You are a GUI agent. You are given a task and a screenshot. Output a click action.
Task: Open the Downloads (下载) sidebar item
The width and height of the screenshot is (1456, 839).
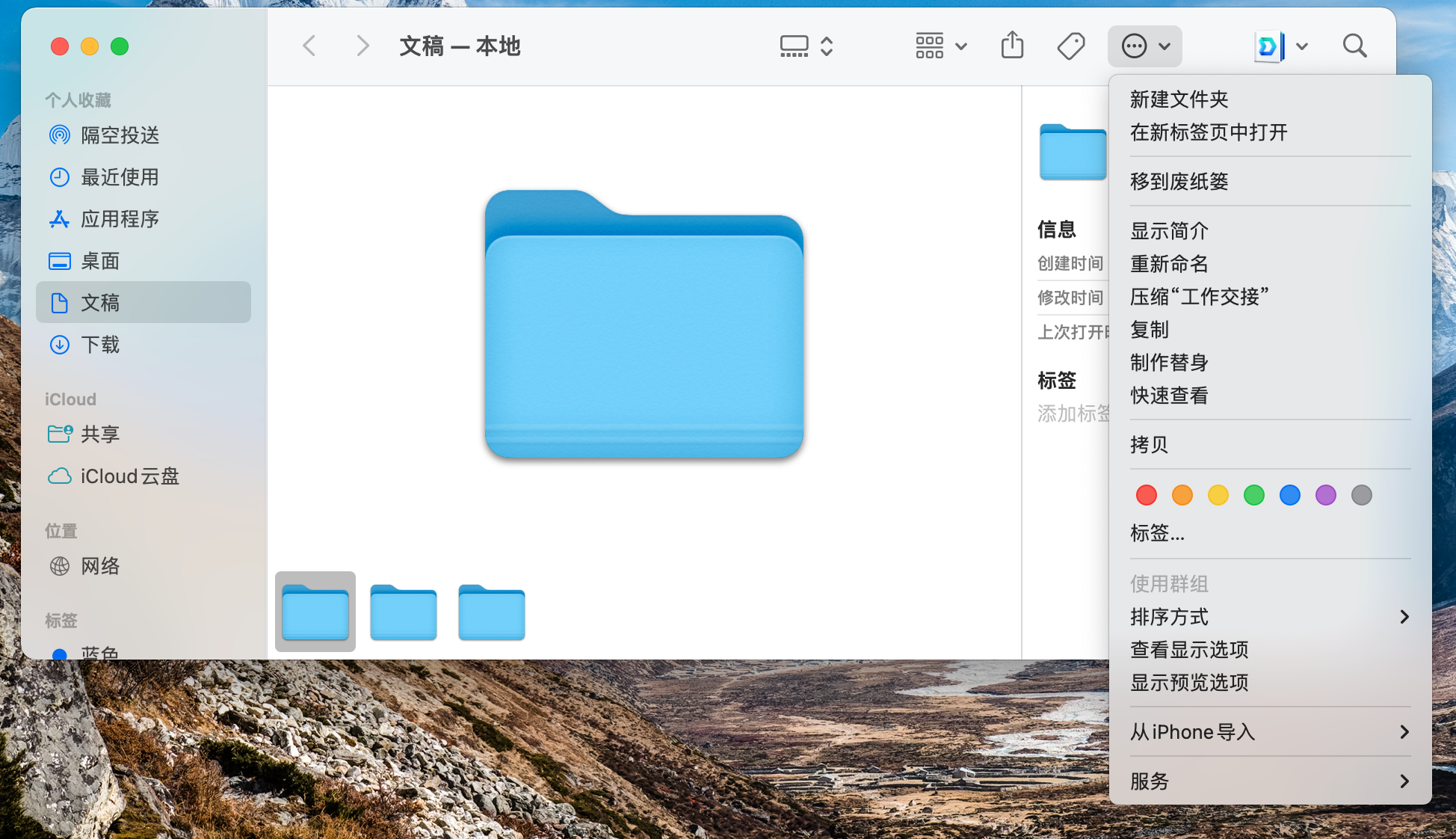tap(100, 345)
